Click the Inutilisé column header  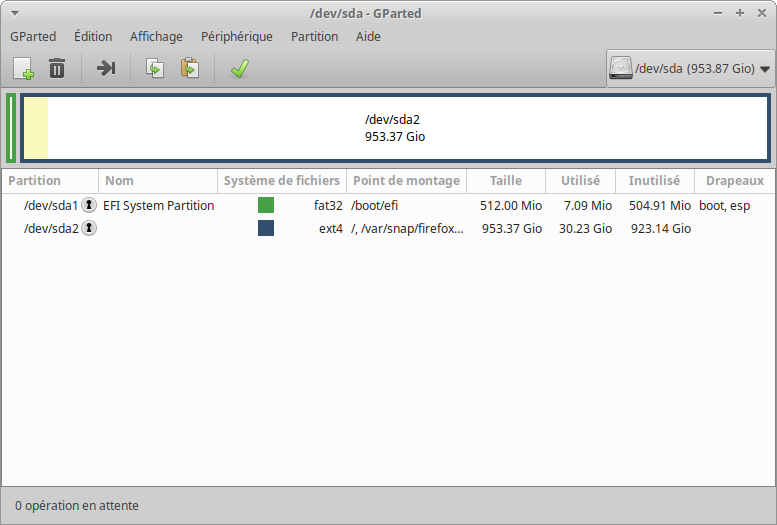(x=655, y=181)
